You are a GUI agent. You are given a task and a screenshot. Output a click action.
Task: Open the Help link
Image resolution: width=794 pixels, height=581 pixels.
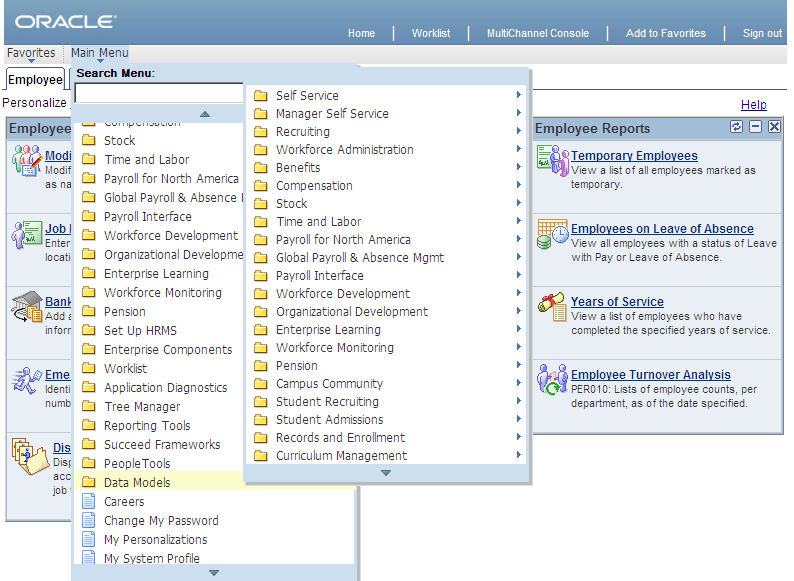point(753,104)
